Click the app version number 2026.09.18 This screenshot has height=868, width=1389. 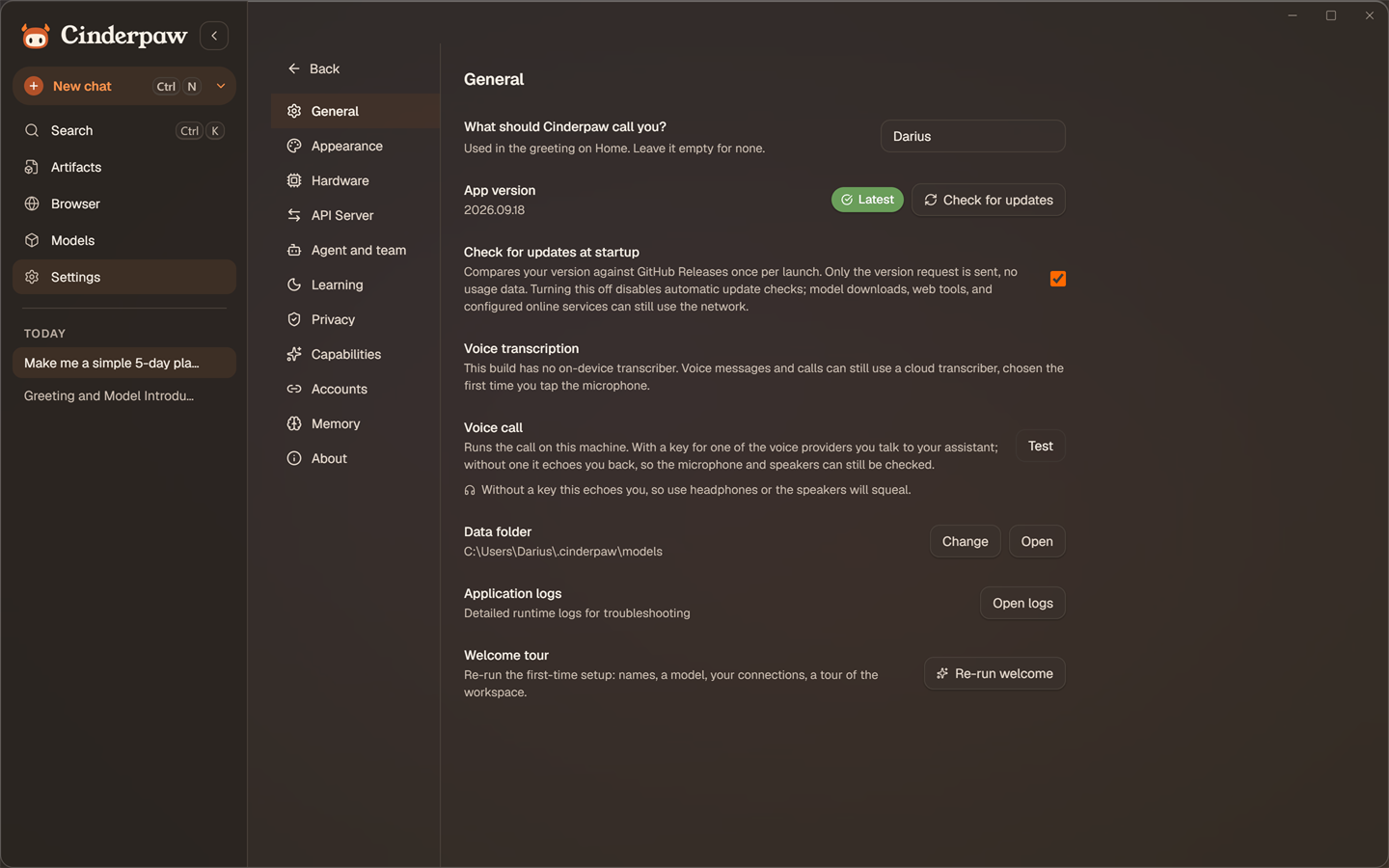(x=495, y=210)
